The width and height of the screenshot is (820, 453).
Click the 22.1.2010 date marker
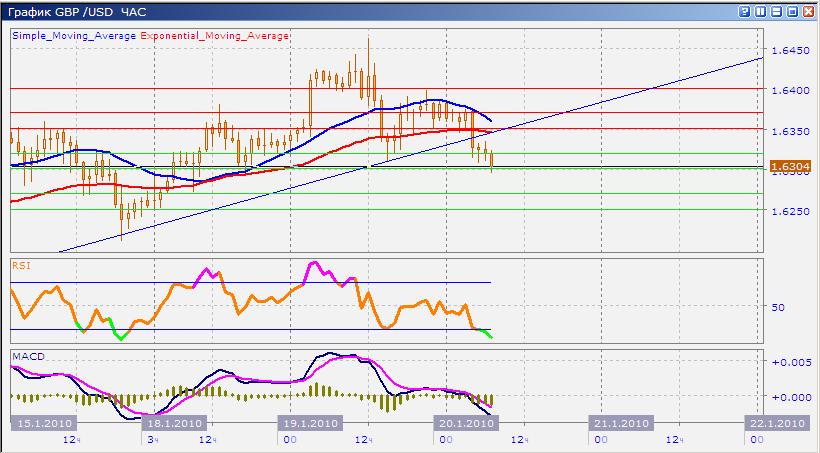[778, 423]
